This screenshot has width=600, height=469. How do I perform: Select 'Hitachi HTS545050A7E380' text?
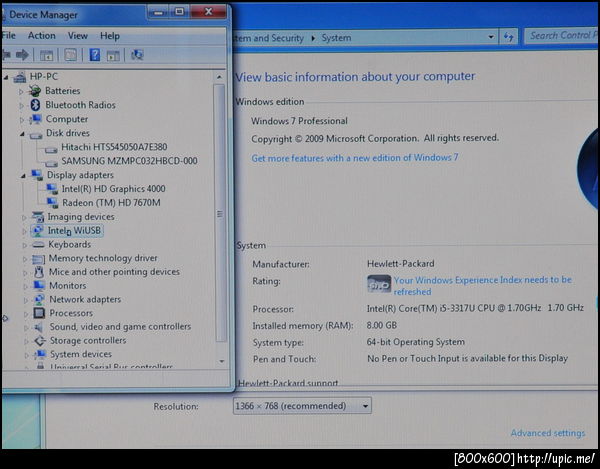[114, 147]
